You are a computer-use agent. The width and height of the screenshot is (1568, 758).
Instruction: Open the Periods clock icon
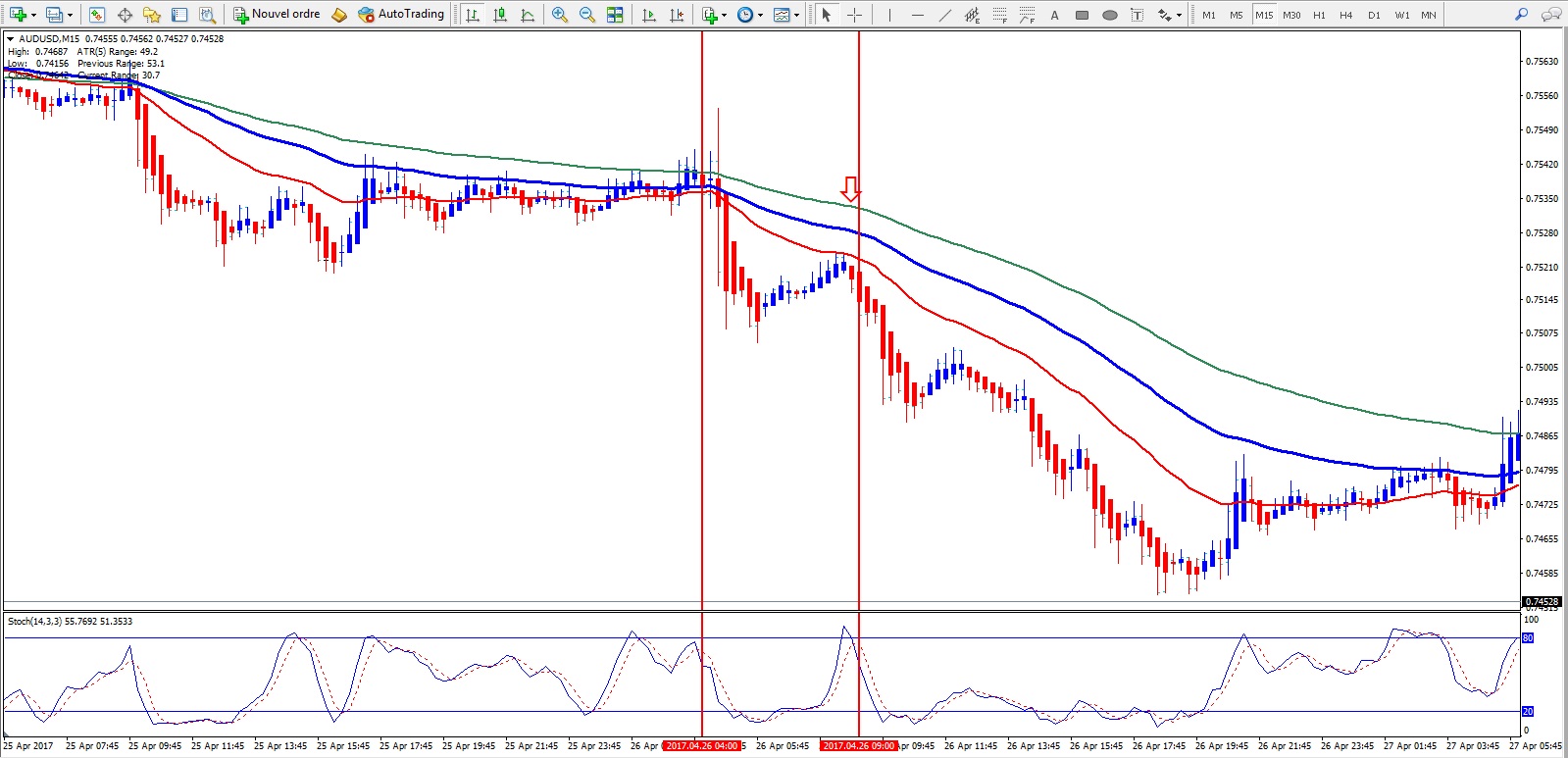(745, 15)
